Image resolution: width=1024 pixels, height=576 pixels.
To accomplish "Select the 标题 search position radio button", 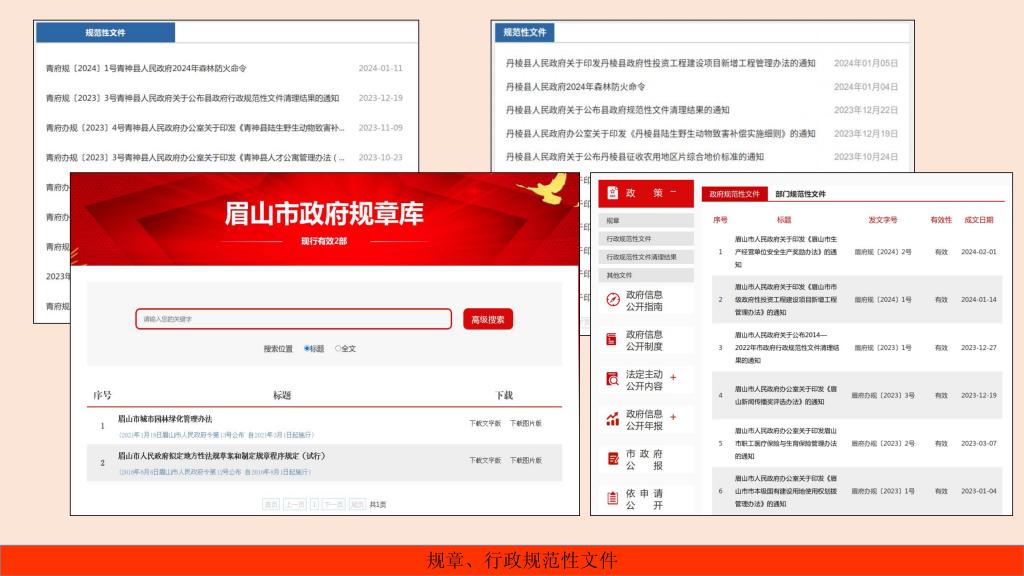I will pos(307,349).
